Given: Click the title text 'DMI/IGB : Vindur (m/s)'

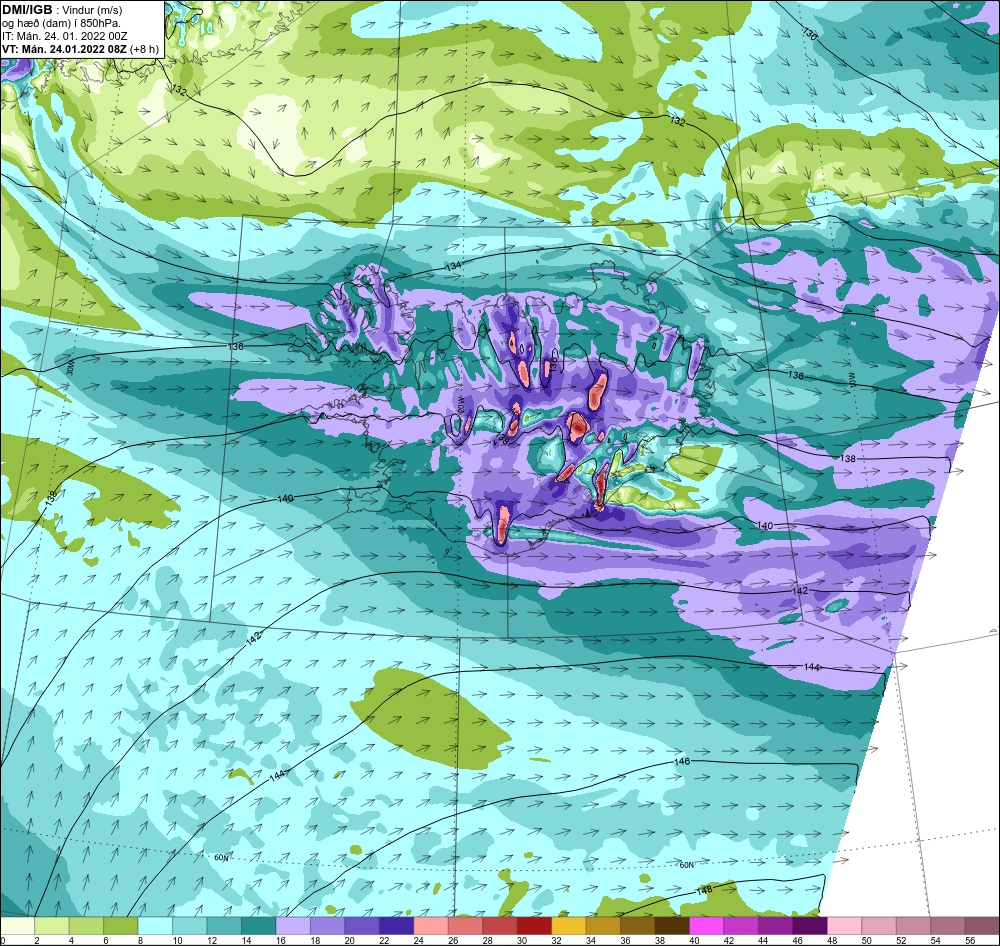Looking at the screenshot, I should [62, 10].
